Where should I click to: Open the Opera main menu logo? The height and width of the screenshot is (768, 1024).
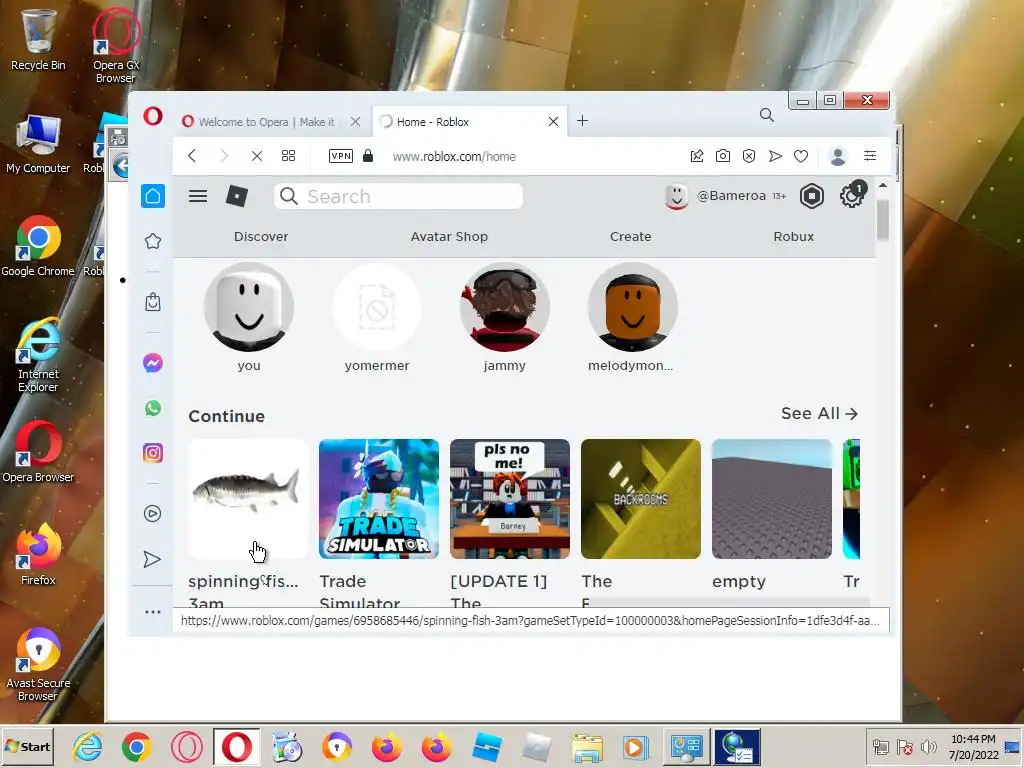153,116
